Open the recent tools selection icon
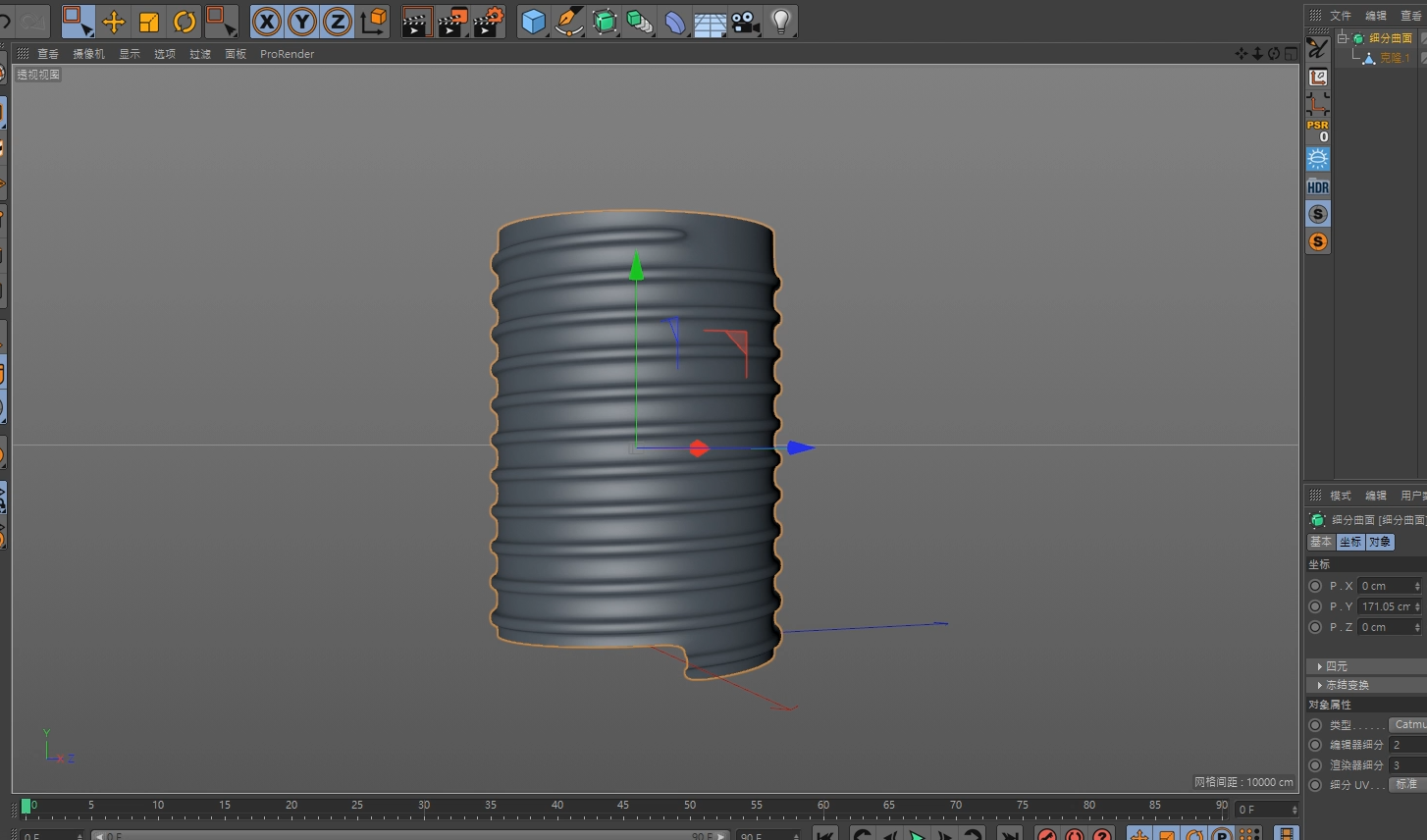The image size is (1427, 840). [222, 21]
